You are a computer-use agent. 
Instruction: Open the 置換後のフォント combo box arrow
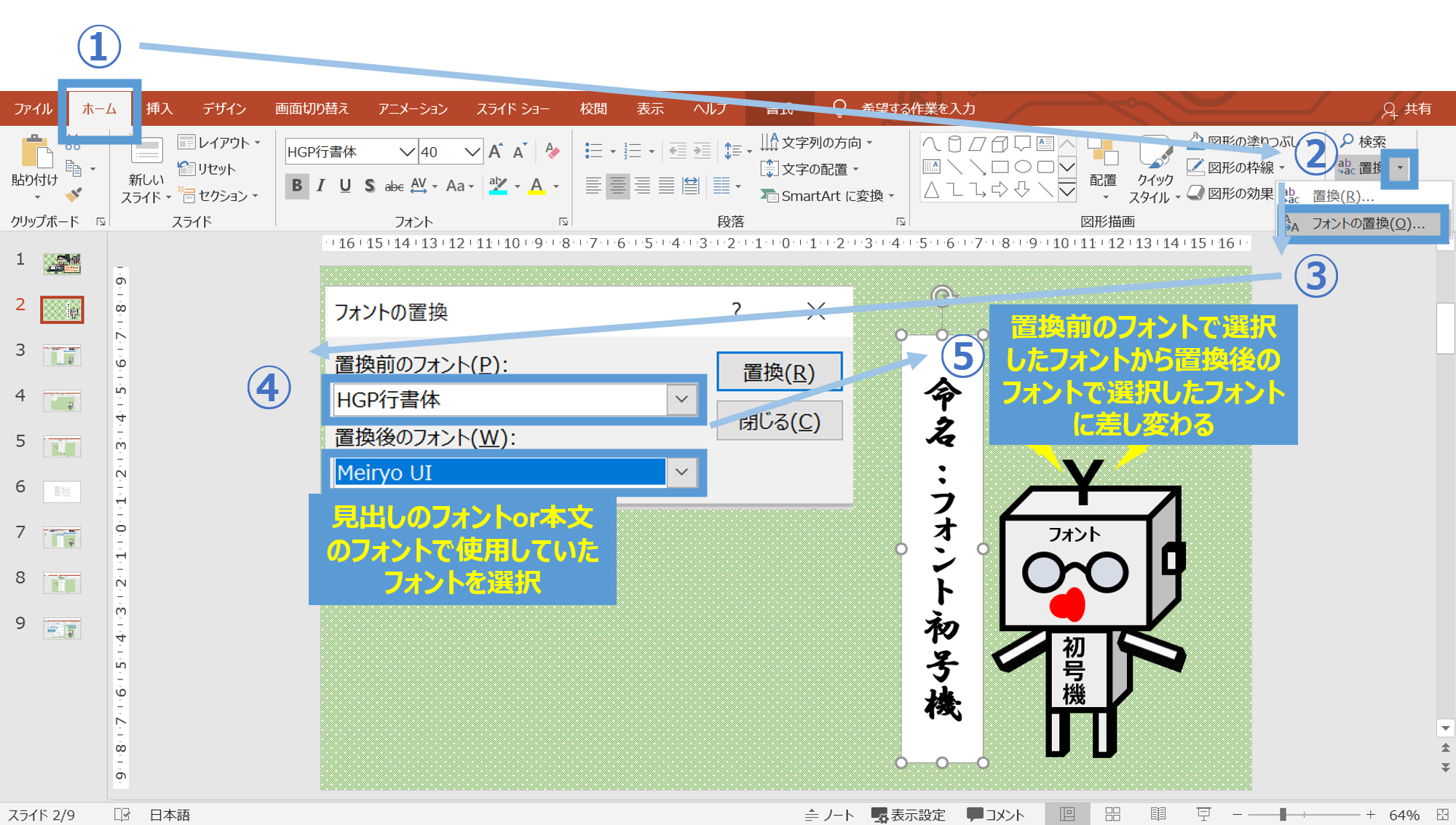click(681, 472)
